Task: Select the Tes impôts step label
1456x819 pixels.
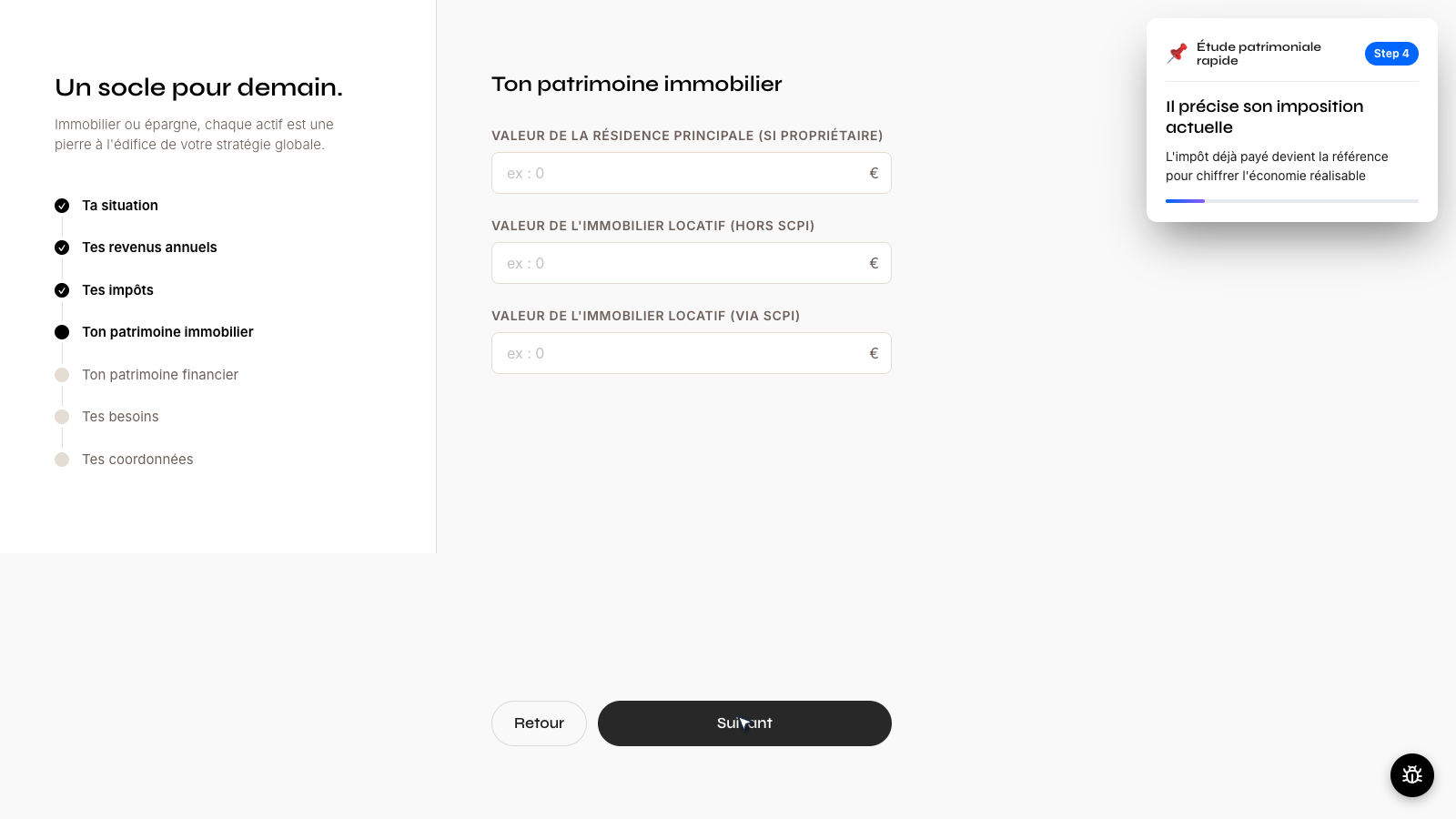Action: [x=117, y=290]
